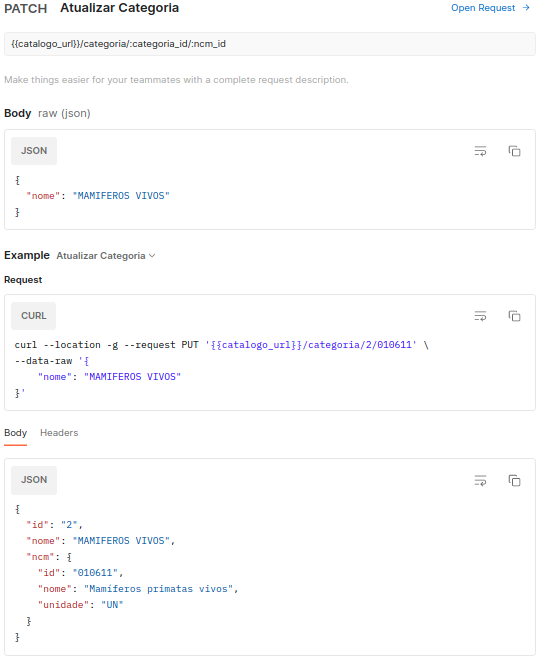Copy the response body JSON

pyautogui.click(x=514, y=480)
